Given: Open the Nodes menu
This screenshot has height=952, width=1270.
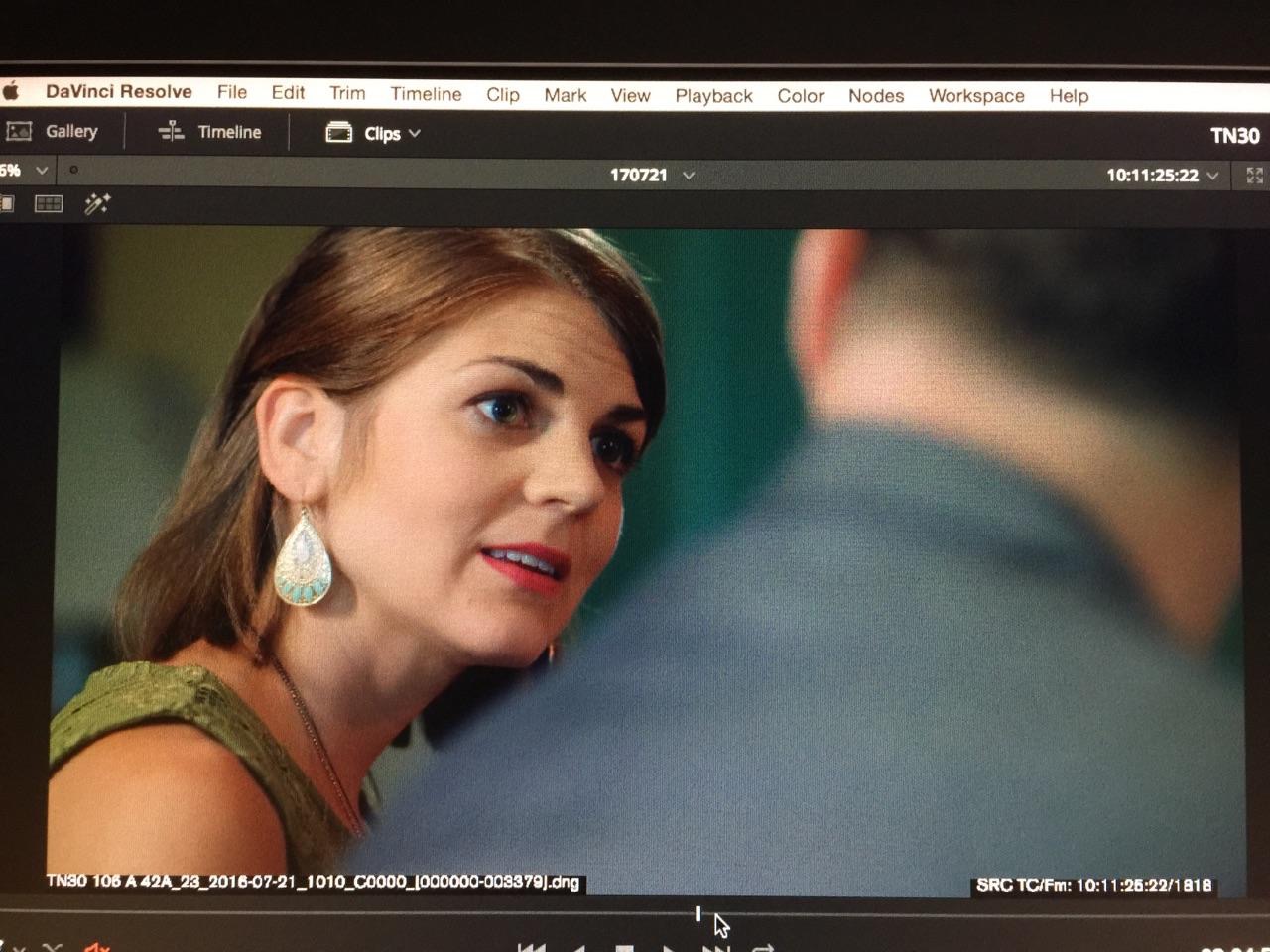Looking at the screenshot, I should (x=876, y=96).
